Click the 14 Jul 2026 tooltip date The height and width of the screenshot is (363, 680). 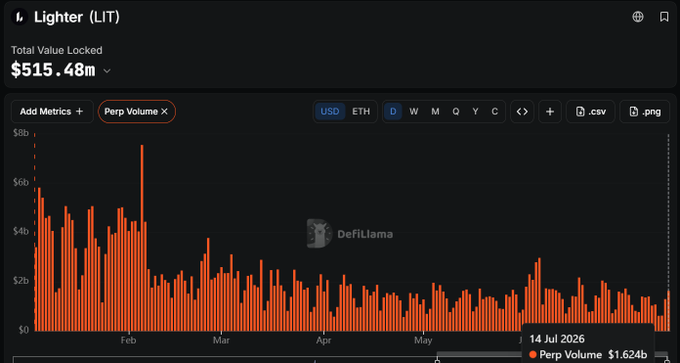click(x=557, y=339)
